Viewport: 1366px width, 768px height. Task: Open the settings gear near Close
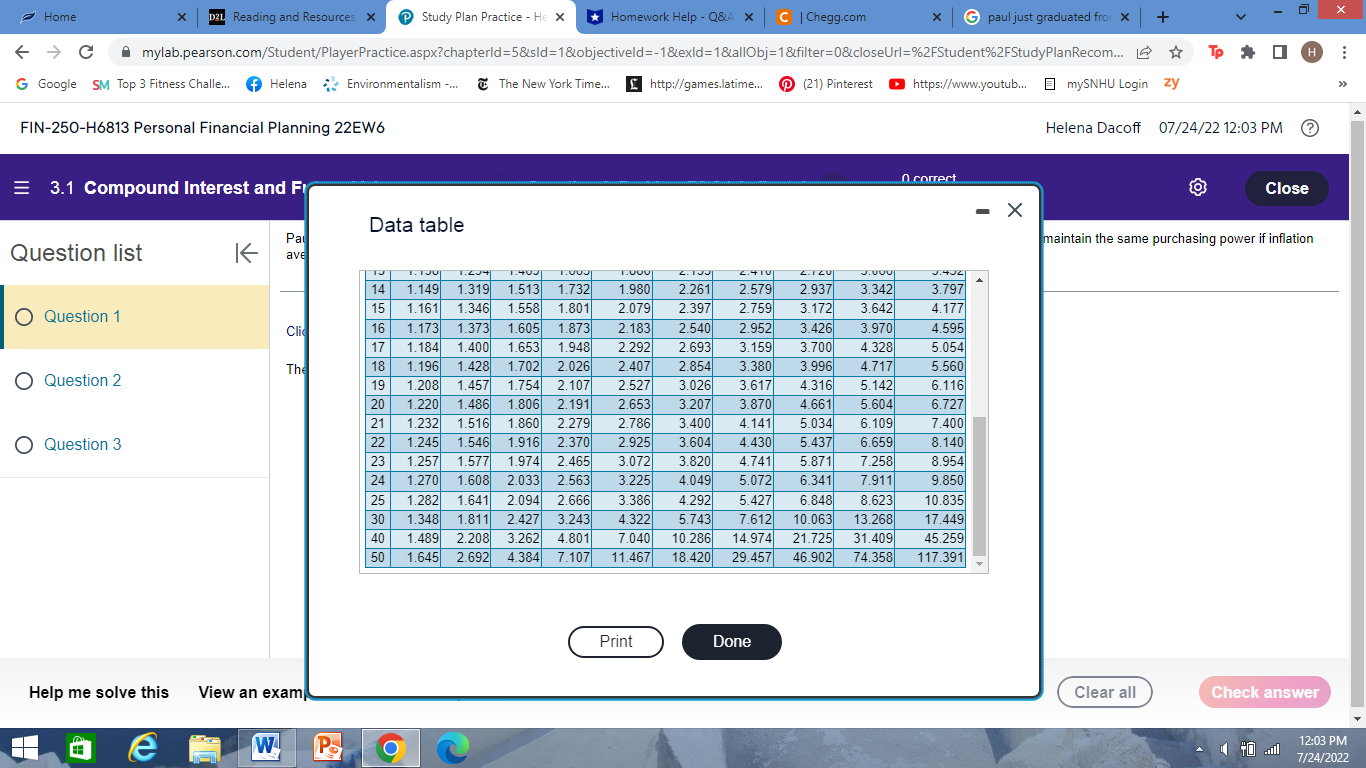click(x=1197, y=188)
